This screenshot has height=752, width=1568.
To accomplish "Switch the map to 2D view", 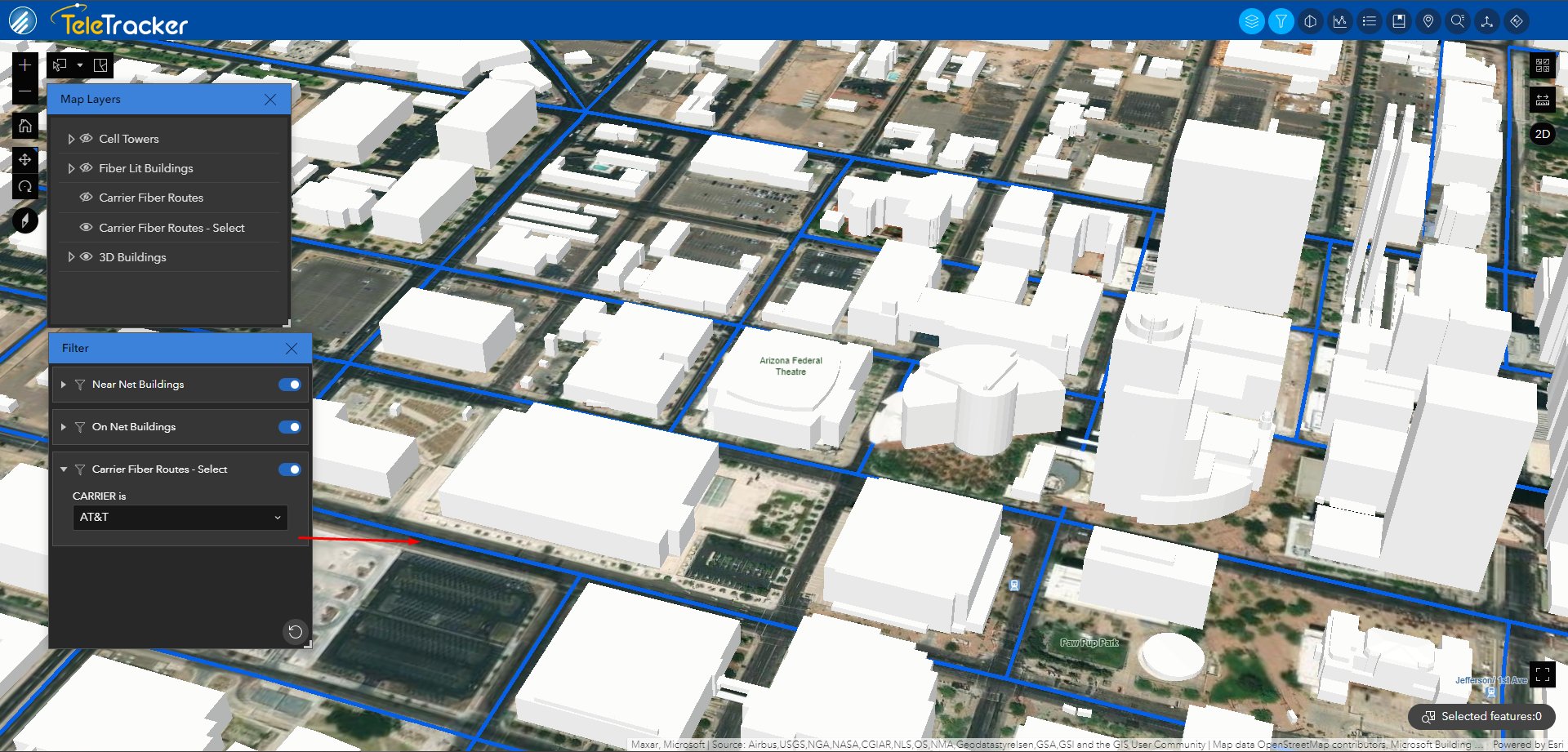I will pos(1542,134).
